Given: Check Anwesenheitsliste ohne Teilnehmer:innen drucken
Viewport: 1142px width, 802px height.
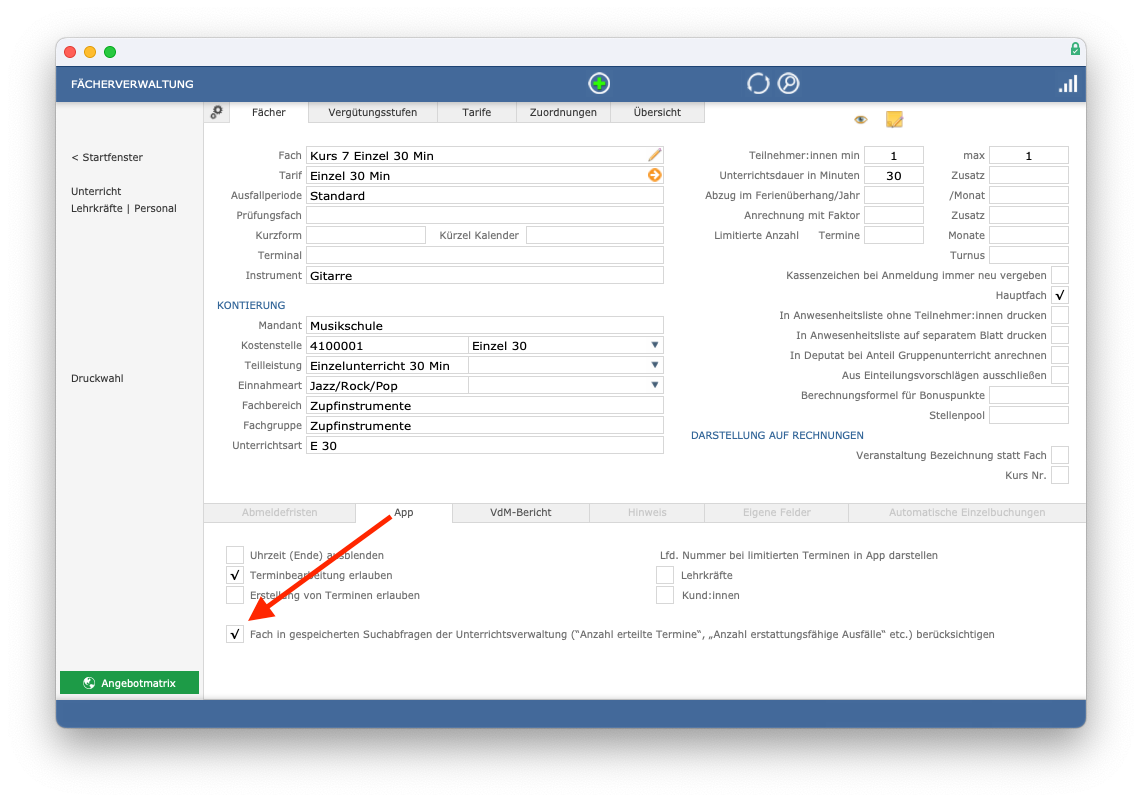Looking at the screenshot, I should pyautogui.click(x=1060, y=315).
